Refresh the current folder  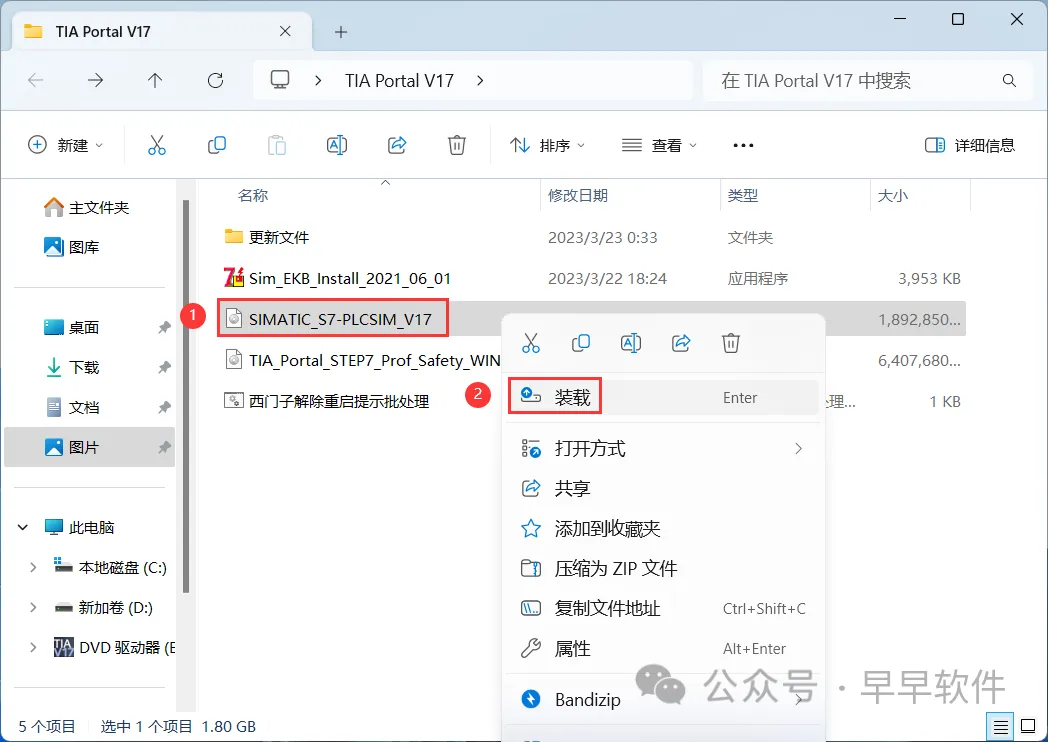pos(215,81)
